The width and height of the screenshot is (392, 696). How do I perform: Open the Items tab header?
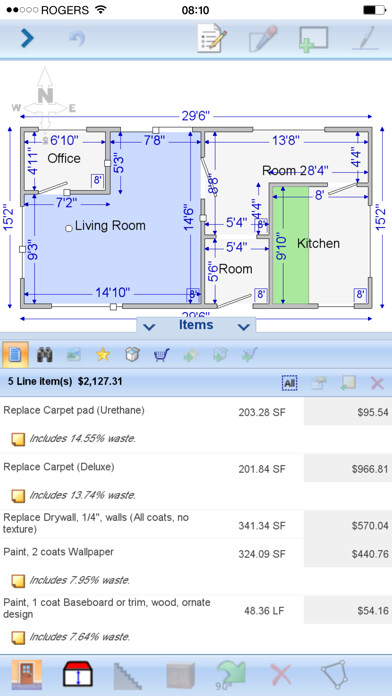coord(196,325)
